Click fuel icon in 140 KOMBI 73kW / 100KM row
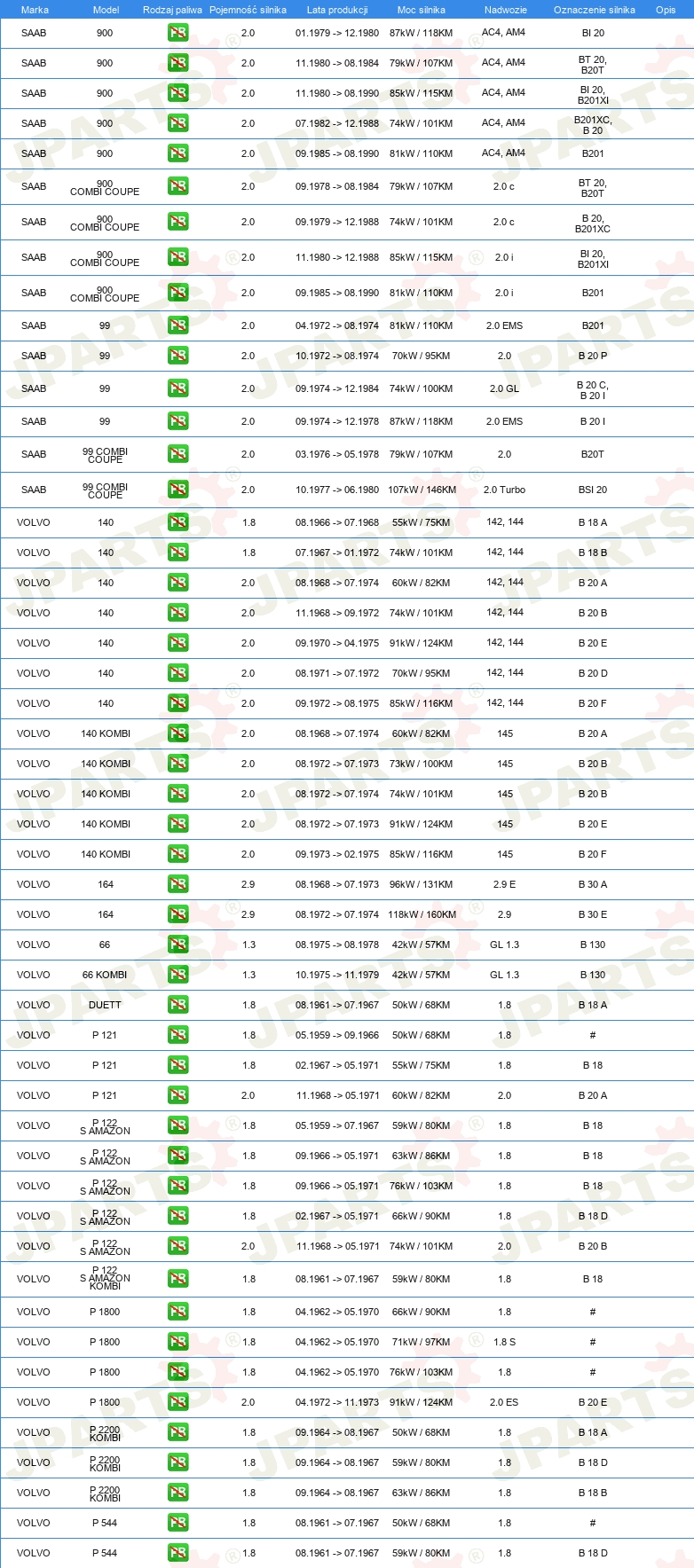Screen dimensions: 694x1568 178,764
